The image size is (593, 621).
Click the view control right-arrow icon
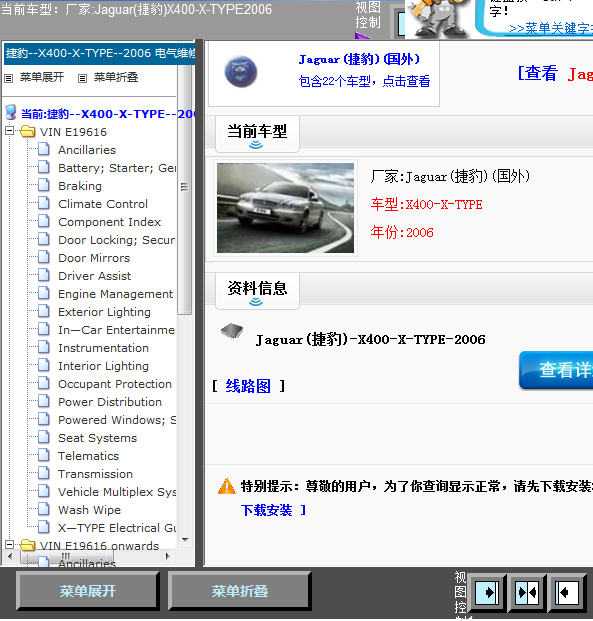tap(487, 592)
